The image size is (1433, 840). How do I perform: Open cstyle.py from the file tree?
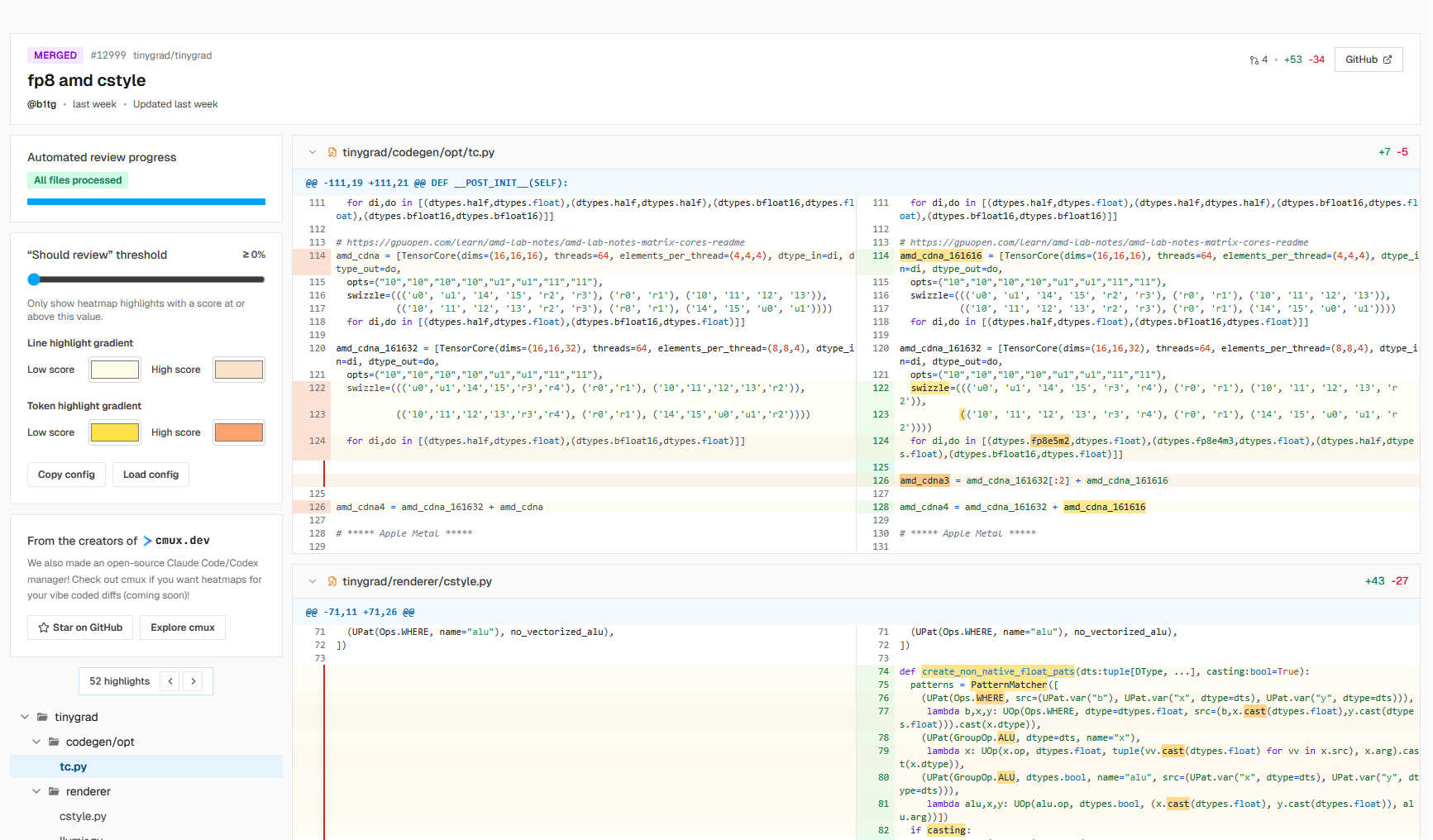click(x=83, y=816)
